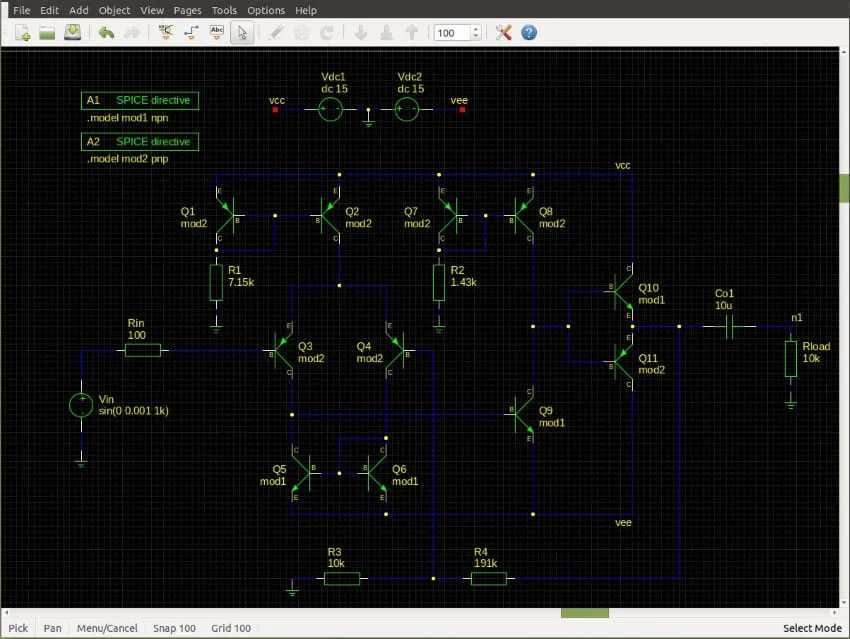
Task: Click the zoom value spinner arrows
Action: click(x=475, y=33)
